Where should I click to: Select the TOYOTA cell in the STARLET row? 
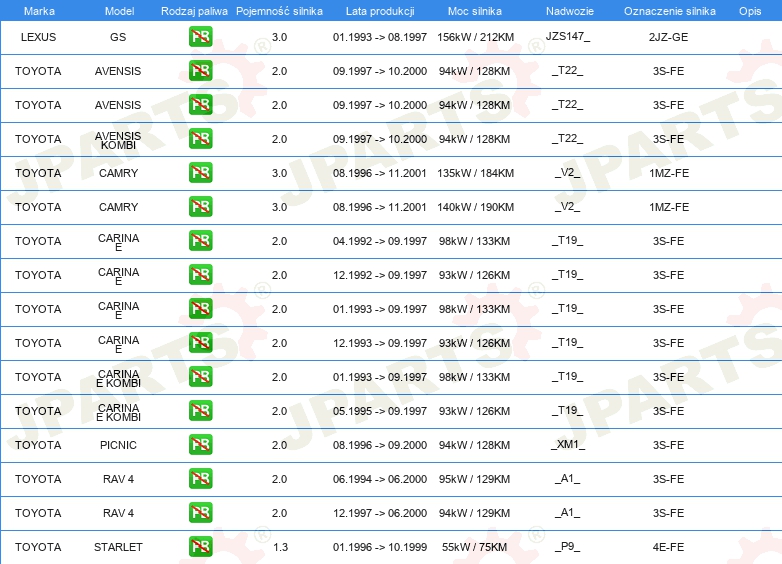[x=38, y=547]
